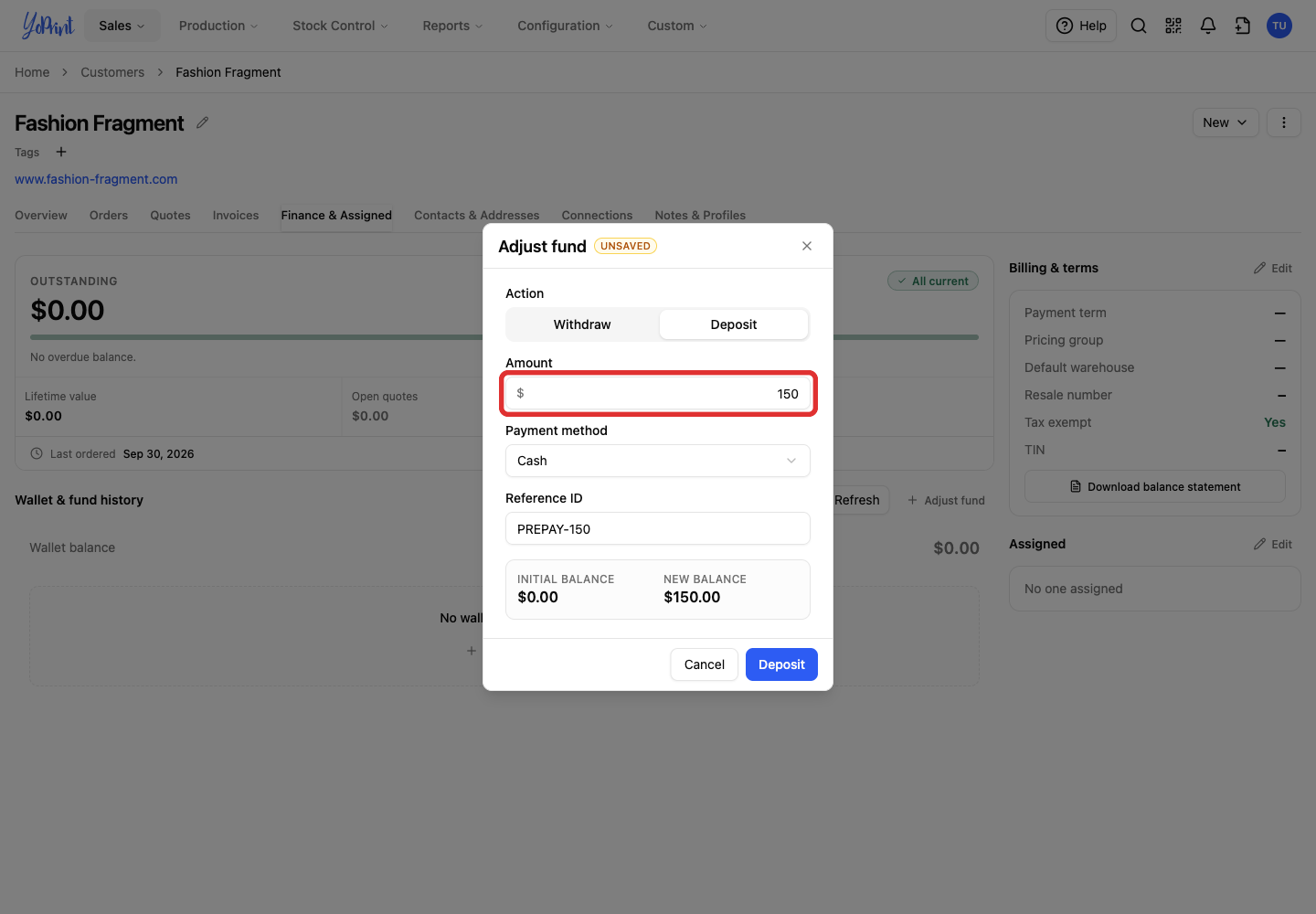Select the Finance & Assigned tab
This screenshot has width=1316, height=914.
point(336,216)
